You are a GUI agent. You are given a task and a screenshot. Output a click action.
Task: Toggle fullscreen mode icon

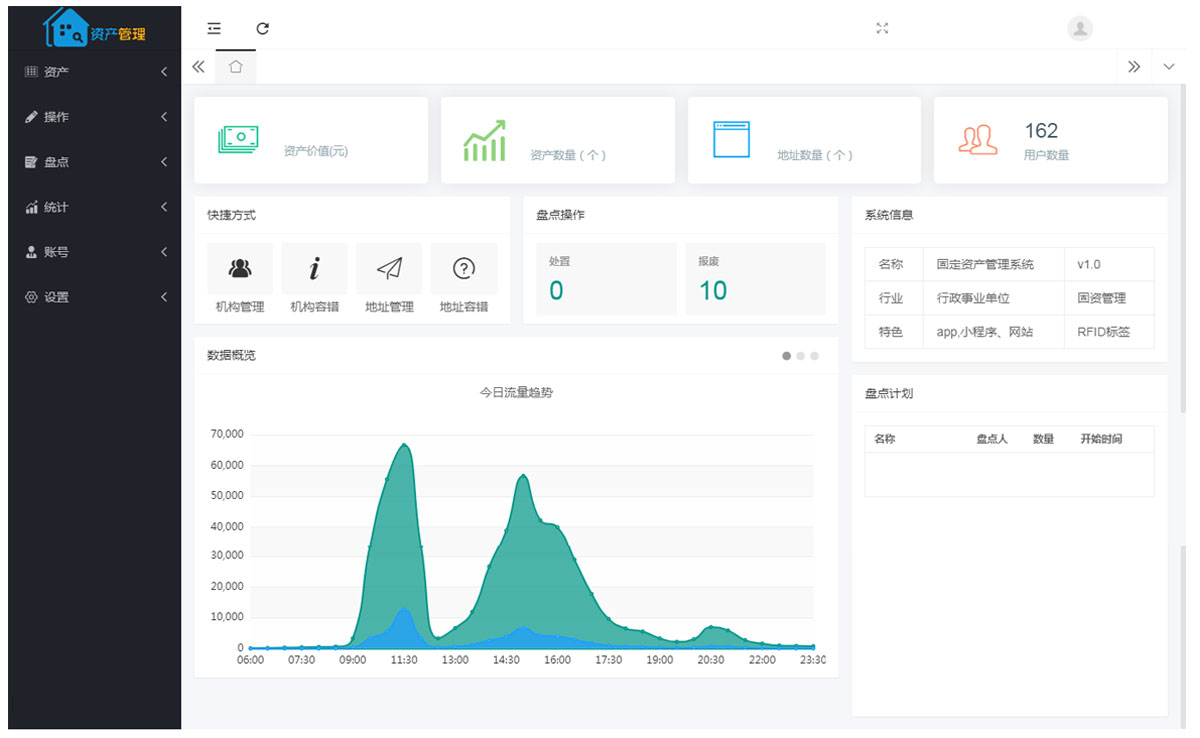point(882,28)
